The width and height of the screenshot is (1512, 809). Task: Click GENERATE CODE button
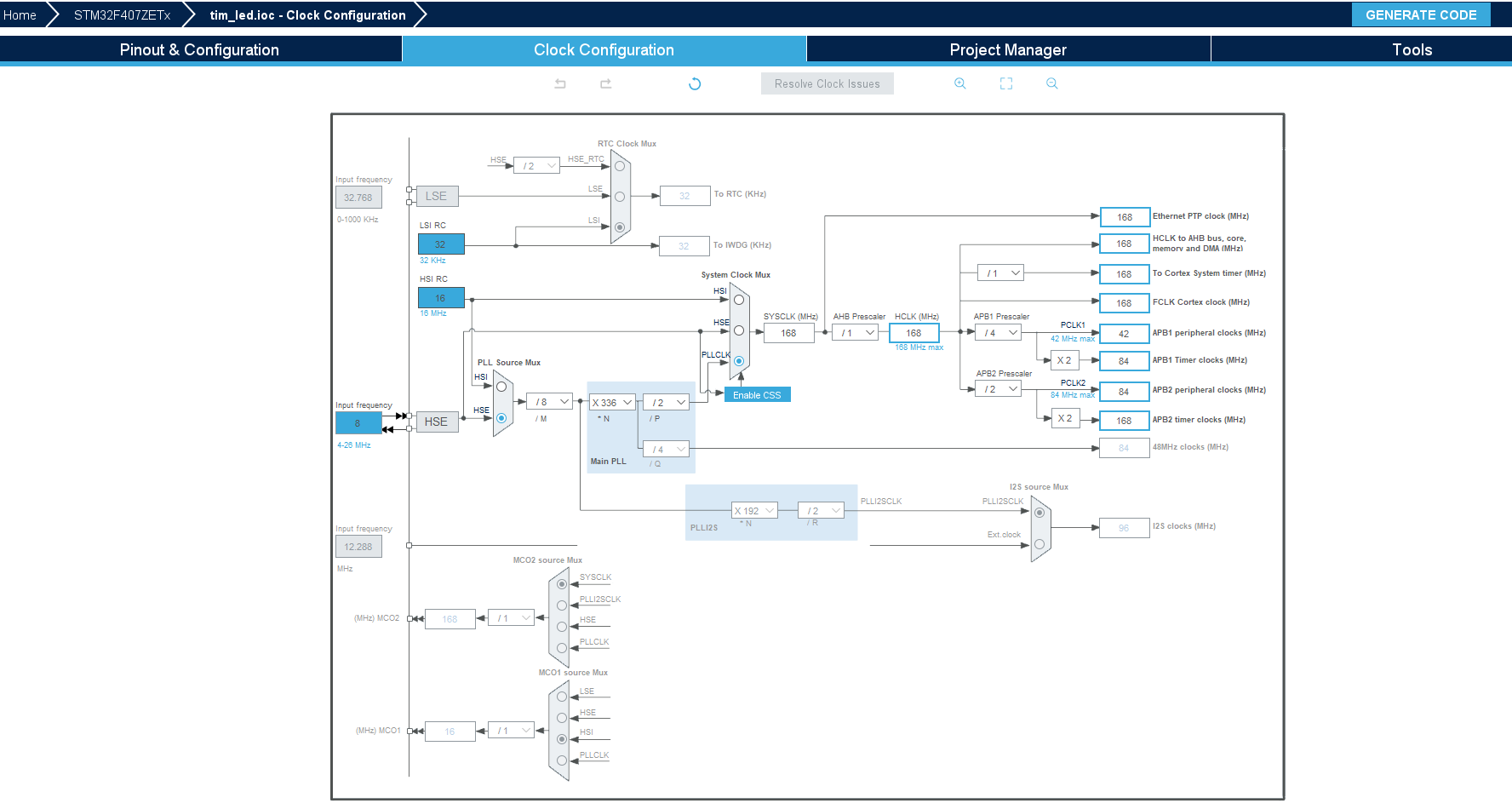pyautogui.click(x=1421, y=14)
